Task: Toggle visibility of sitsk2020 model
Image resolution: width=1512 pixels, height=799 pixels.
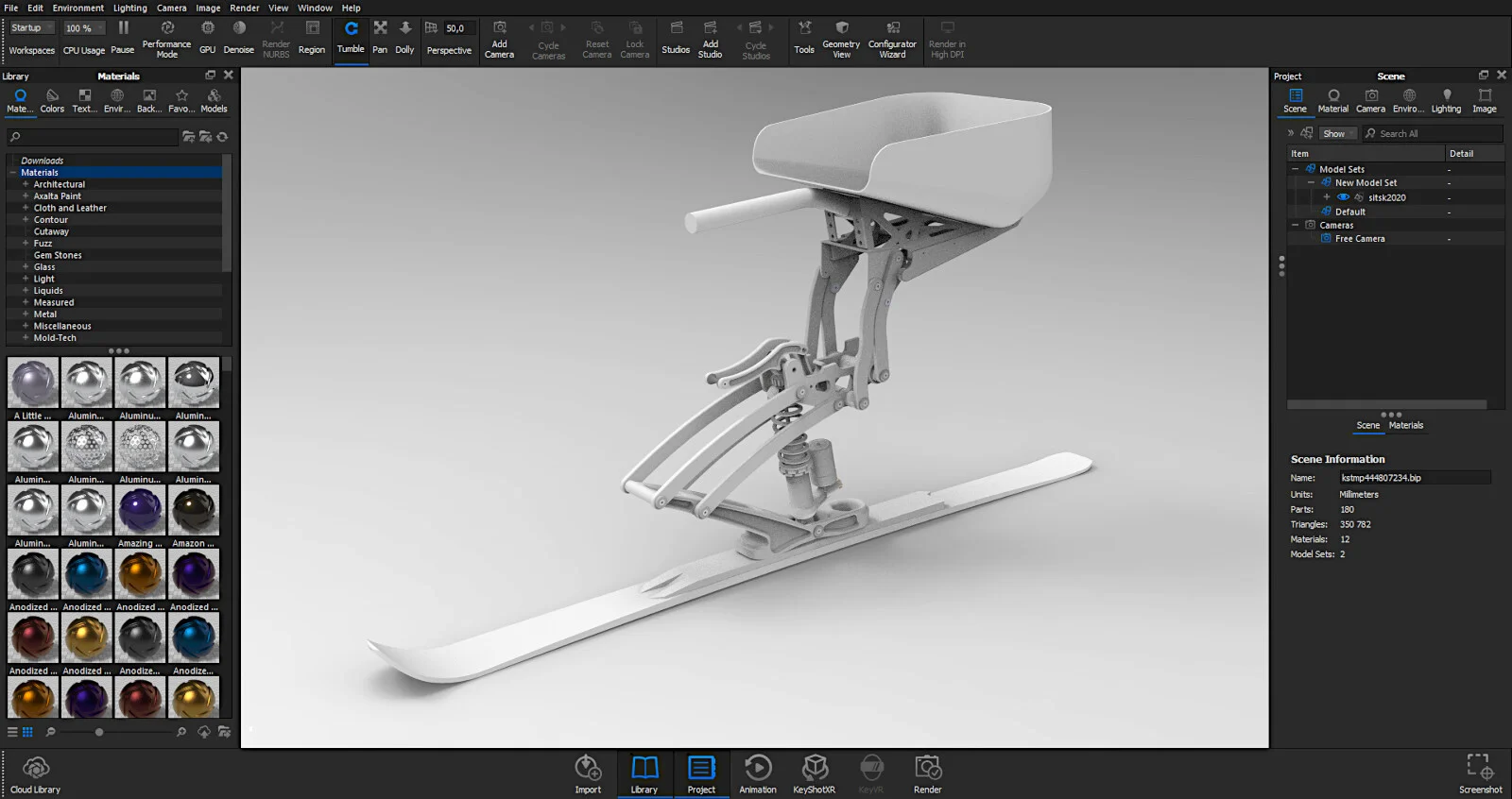Action: pos(1343,197)
